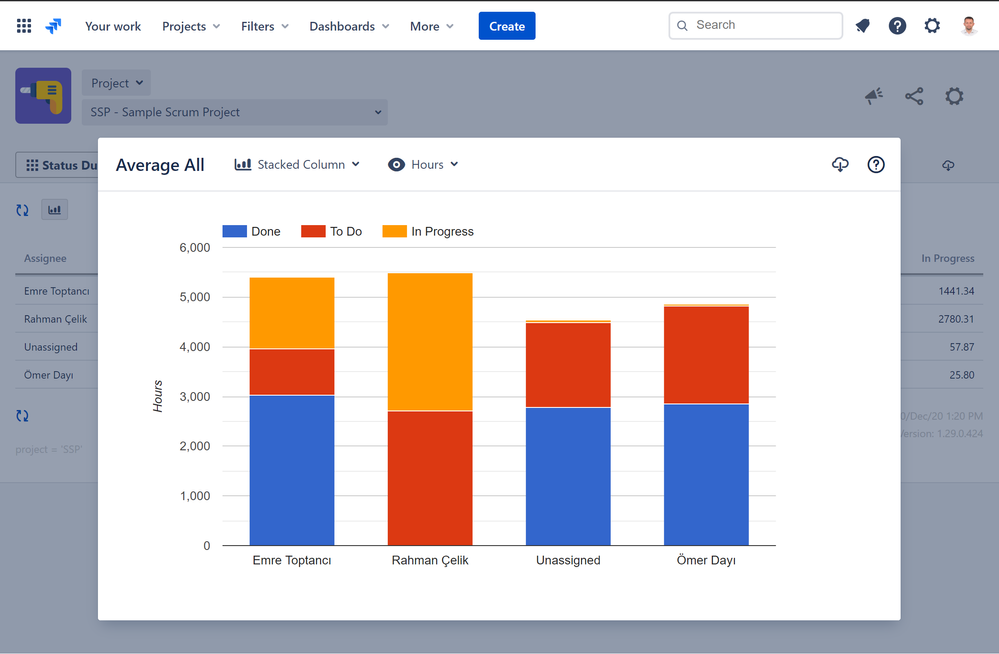This screenshot has width=999, height=654.
Task: Toggle the In Progress legend entry
Action: click(428, 231)
